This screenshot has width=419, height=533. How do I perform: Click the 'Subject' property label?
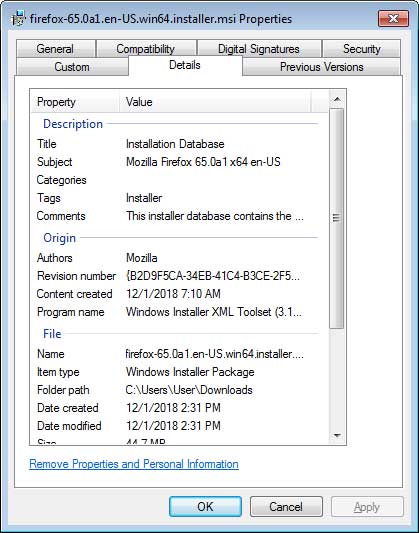pyautogui.click(x=54, y=162)
